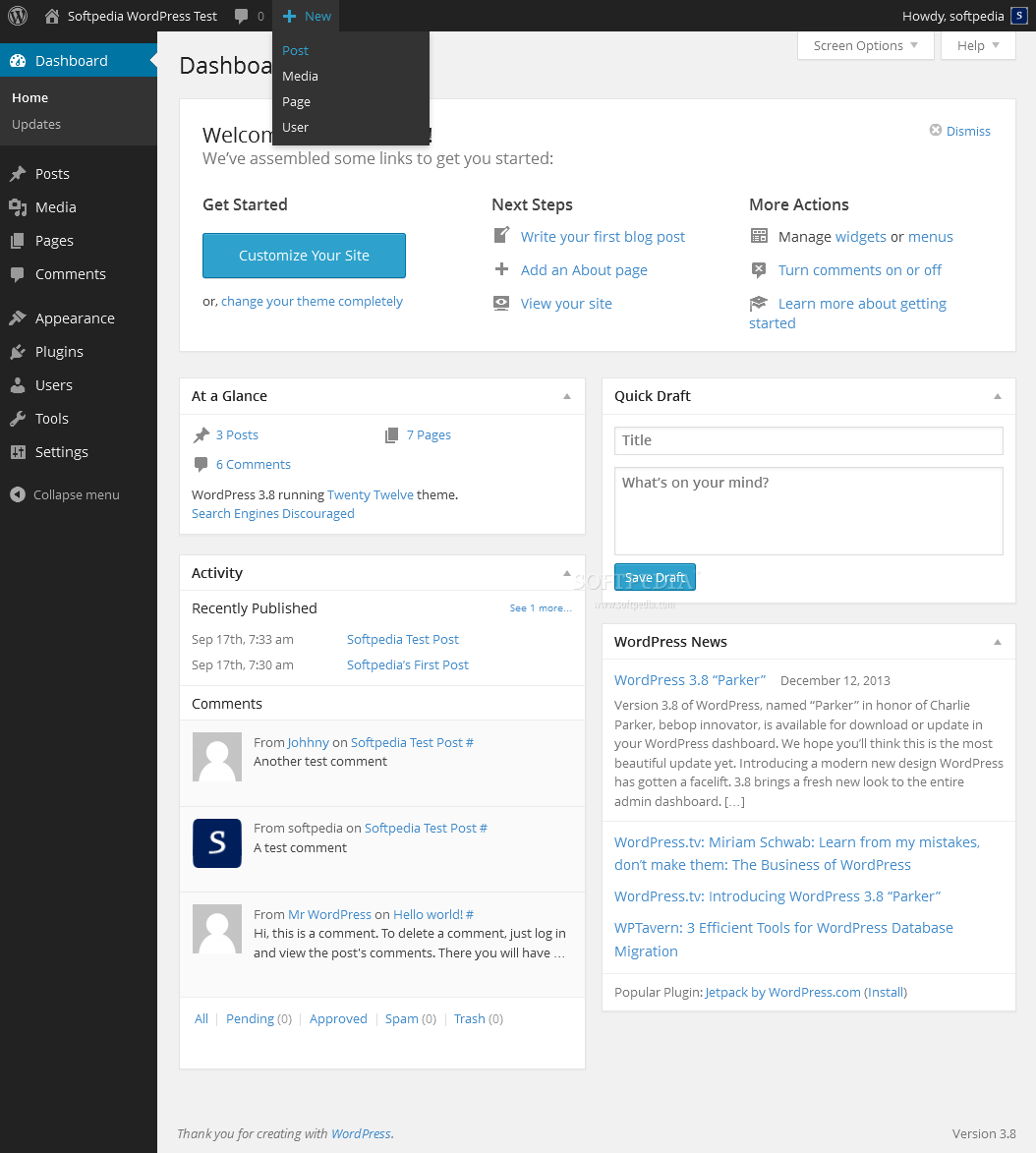Image resolution: width=1036 pixels, height=1153 pixels.
Task: Open the WordPress 3.8 "Parker" news link
Action: click(x=690, y=680)
